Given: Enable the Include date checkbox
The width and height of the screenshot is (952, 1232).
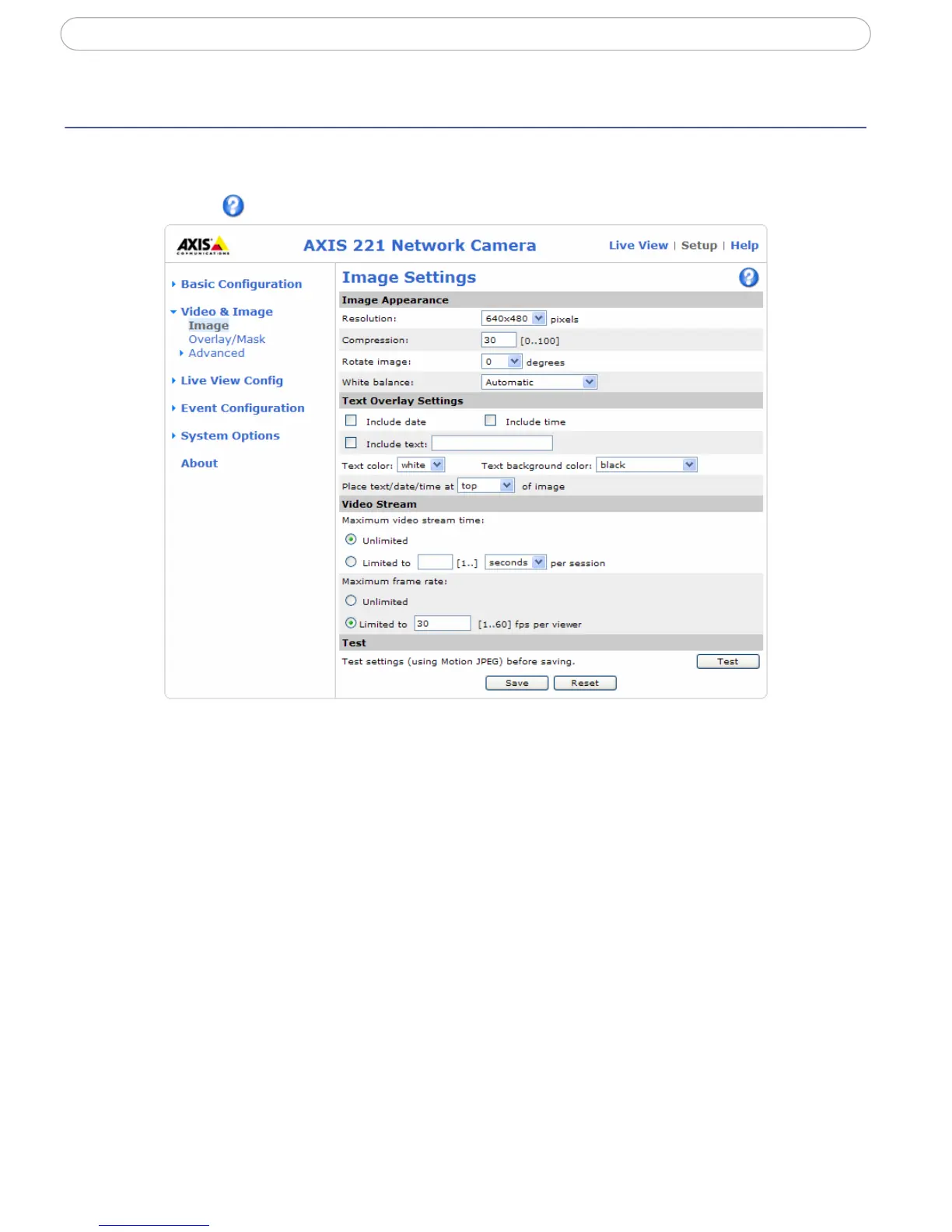Looking at the screenshot, I should tap(352, 421).
